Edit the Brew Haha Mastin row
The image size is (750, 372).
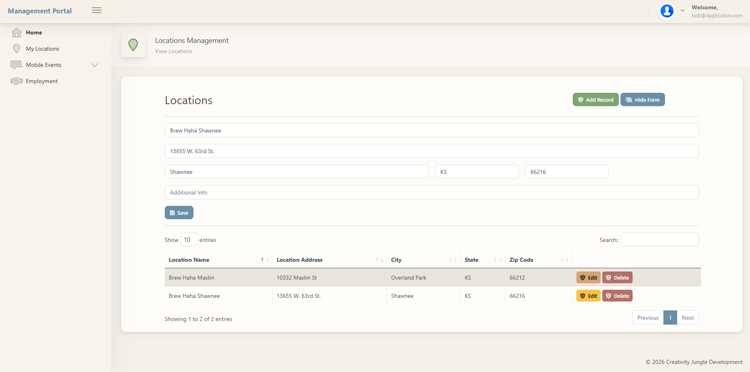[x=588, y=278]
